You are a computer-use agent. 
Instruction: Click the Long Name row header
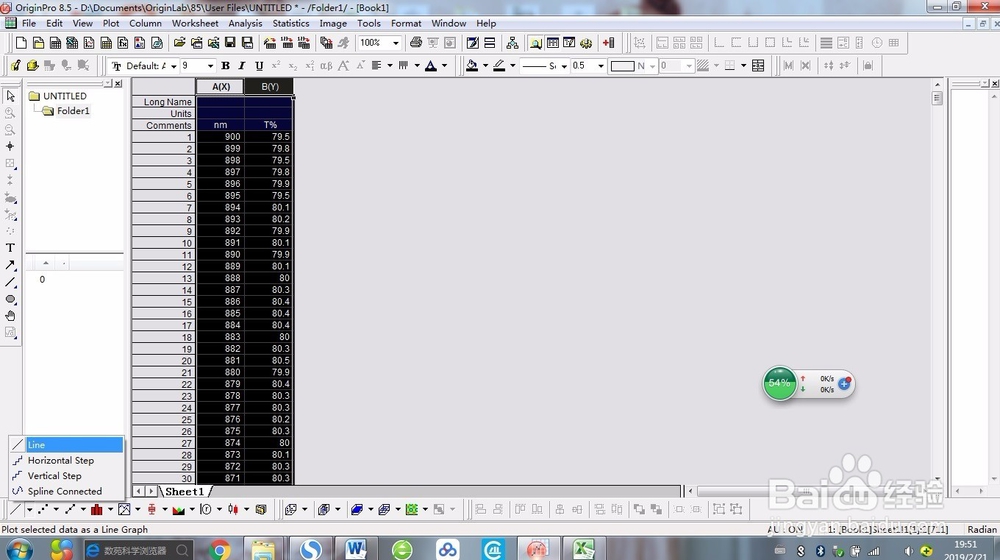[x=163, y=101]
